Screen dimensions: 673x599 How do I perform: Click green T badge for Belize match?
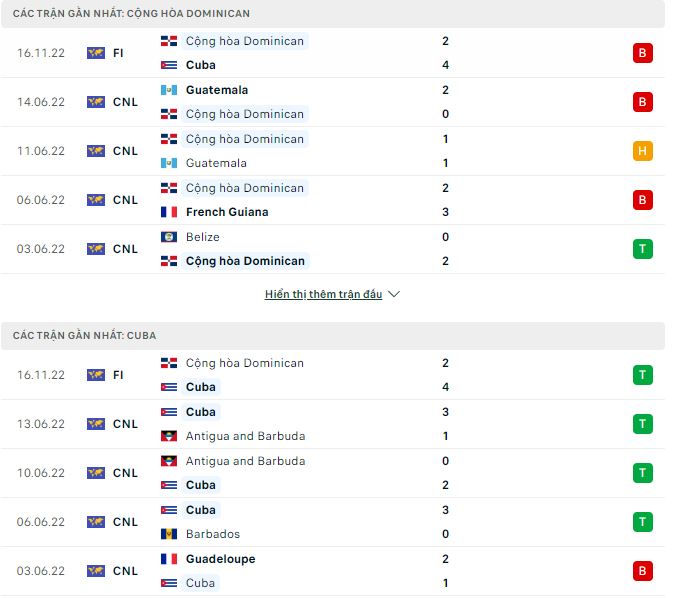tap(642, 249)
